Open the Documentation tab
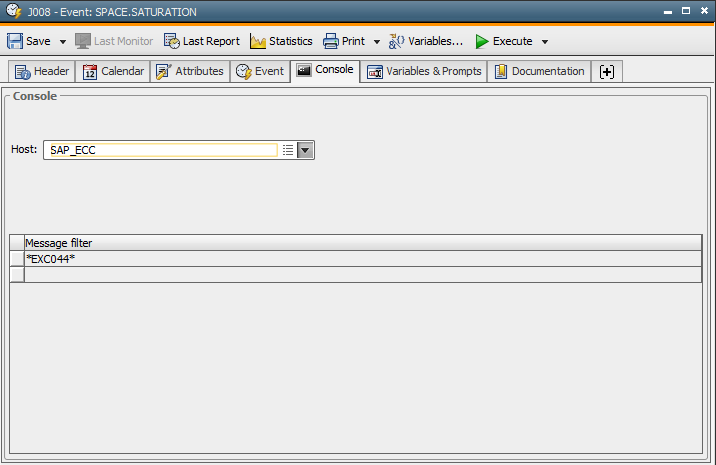Viewport: 716px width, 465px height. [539, 71]
